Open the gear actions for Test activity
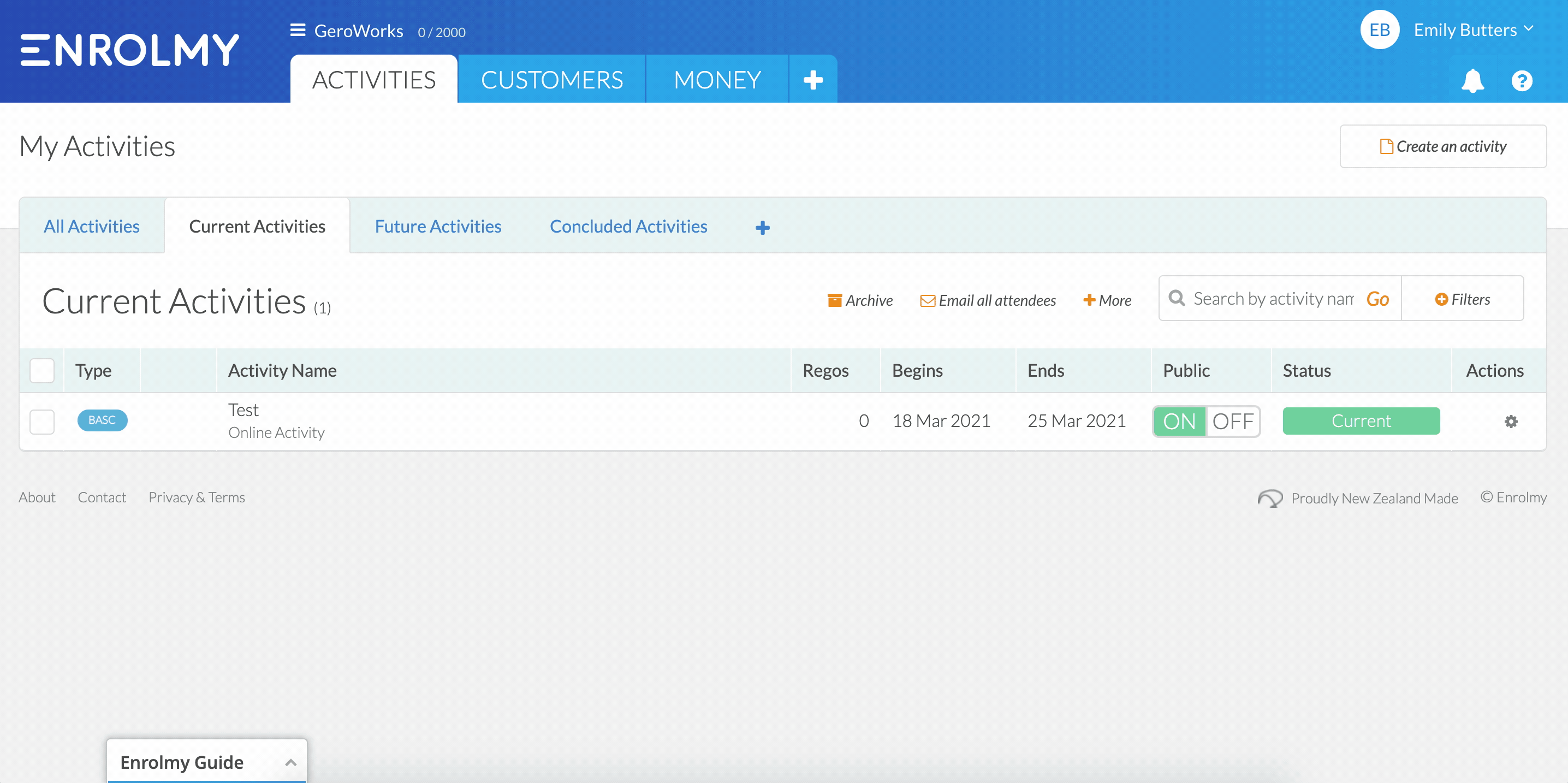This screenshot has height=783, width=1568. point(1511,422)
